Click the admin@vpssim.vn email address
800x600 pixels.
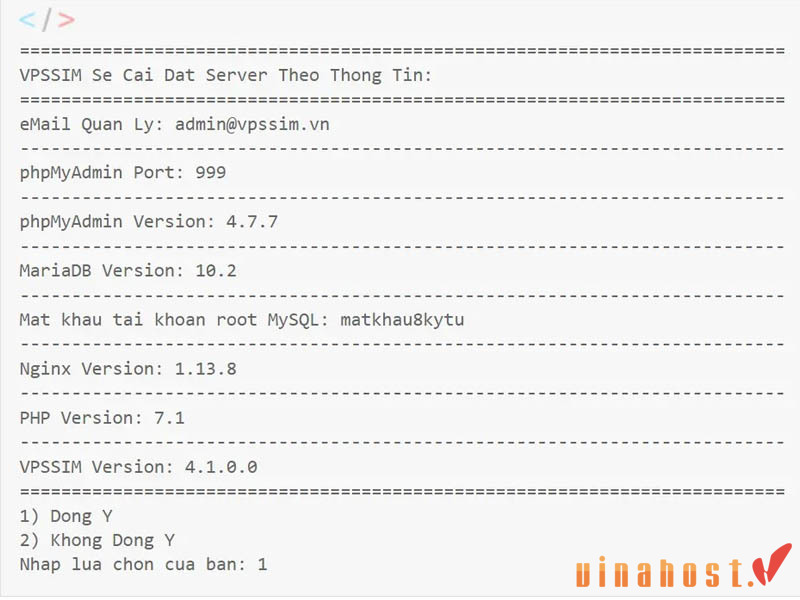click(x=253, y=124)
